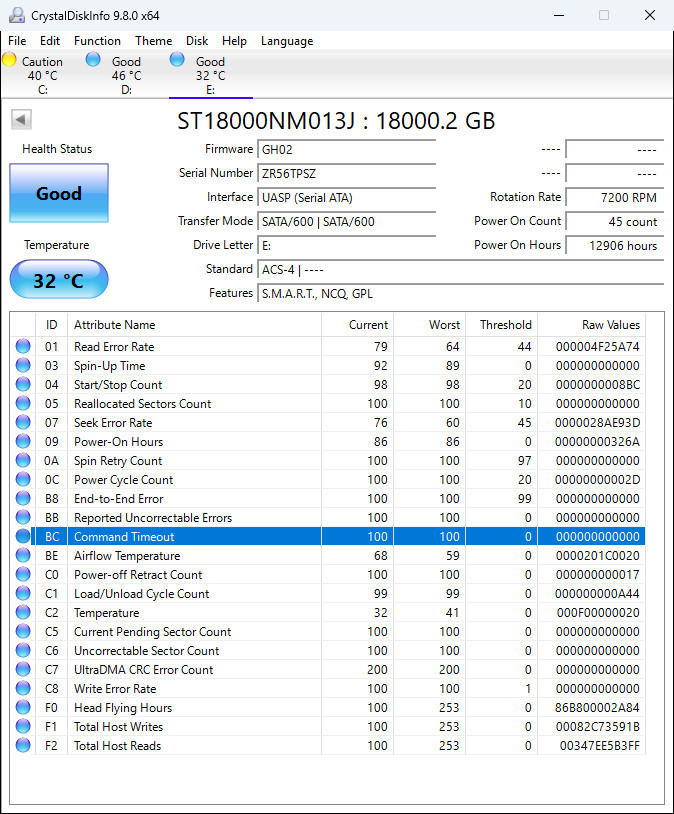Image resolution: width=674 pixels, height=814 pixels.
Task: Click status orb of Command Timeout row
Action: coord(23,536)
